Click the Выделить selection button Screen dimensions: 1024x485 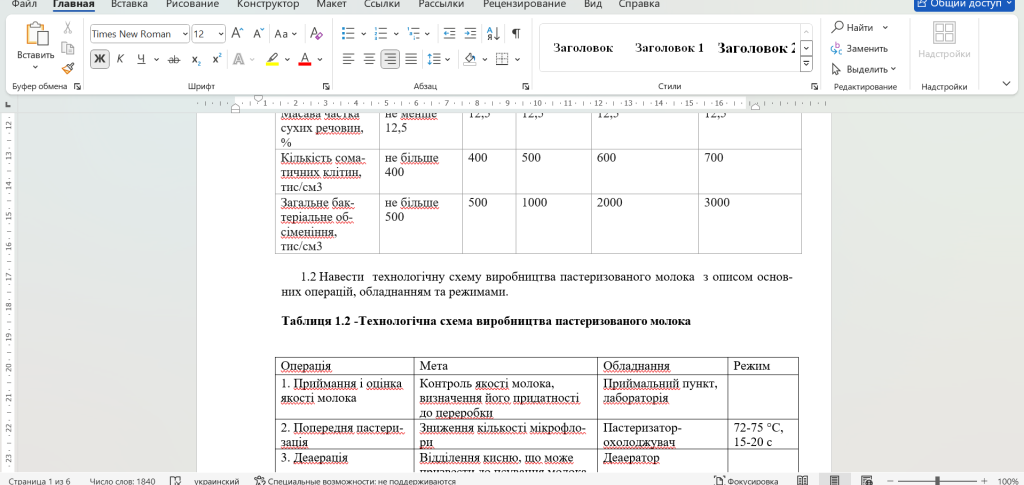pyautogui.click(x=863, y=69)
